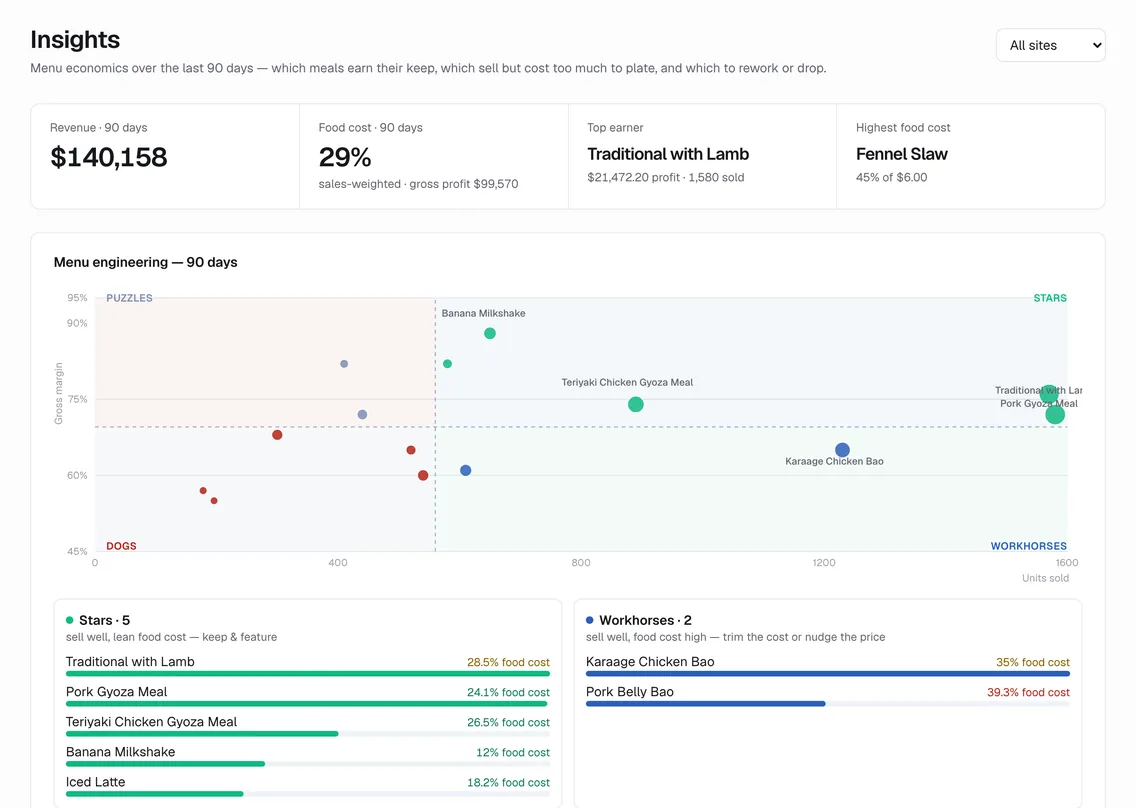Image resolution: width=1136 pixels, height=808 pixels.
Task: Open Traditional with Lamb row in Stars list
Action: click(307, 666)
